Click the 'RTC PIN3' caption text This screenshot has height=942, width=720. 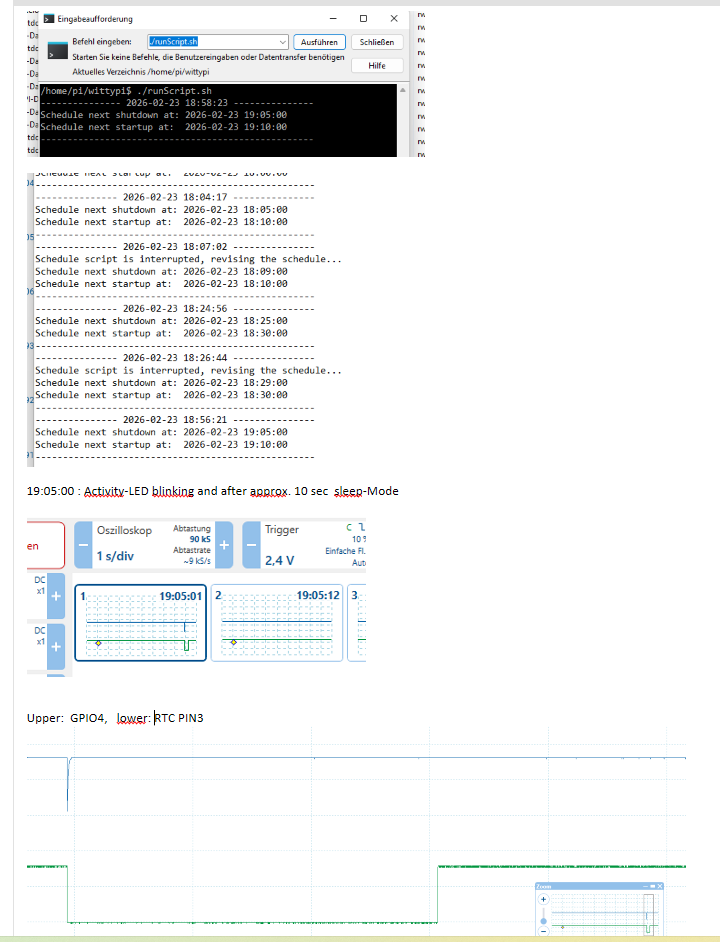(x=178, y=718)
